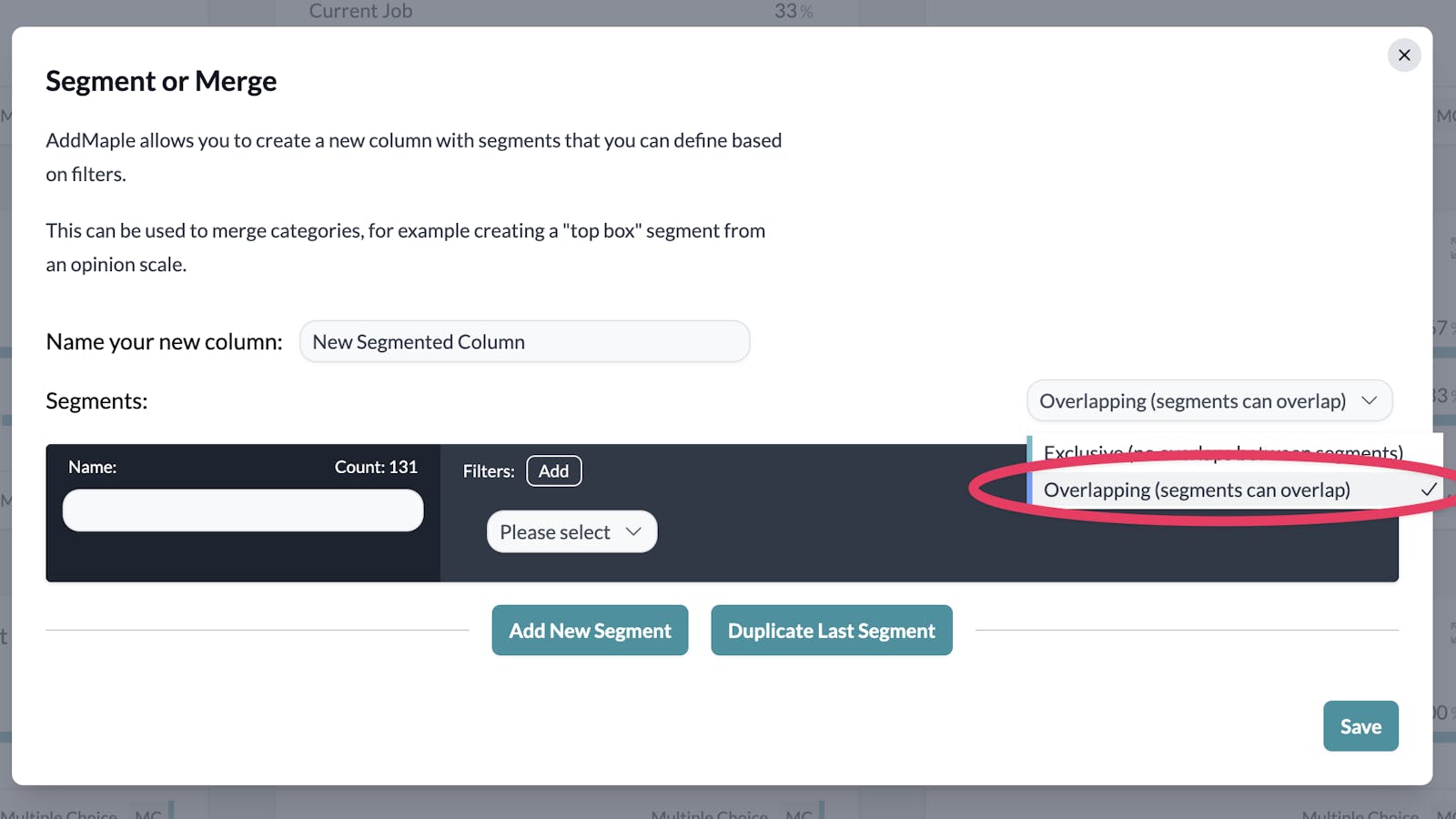Click the "Current Job" row in the background
The width and height of the screenshot is (1456, 819).
point(360,11)
